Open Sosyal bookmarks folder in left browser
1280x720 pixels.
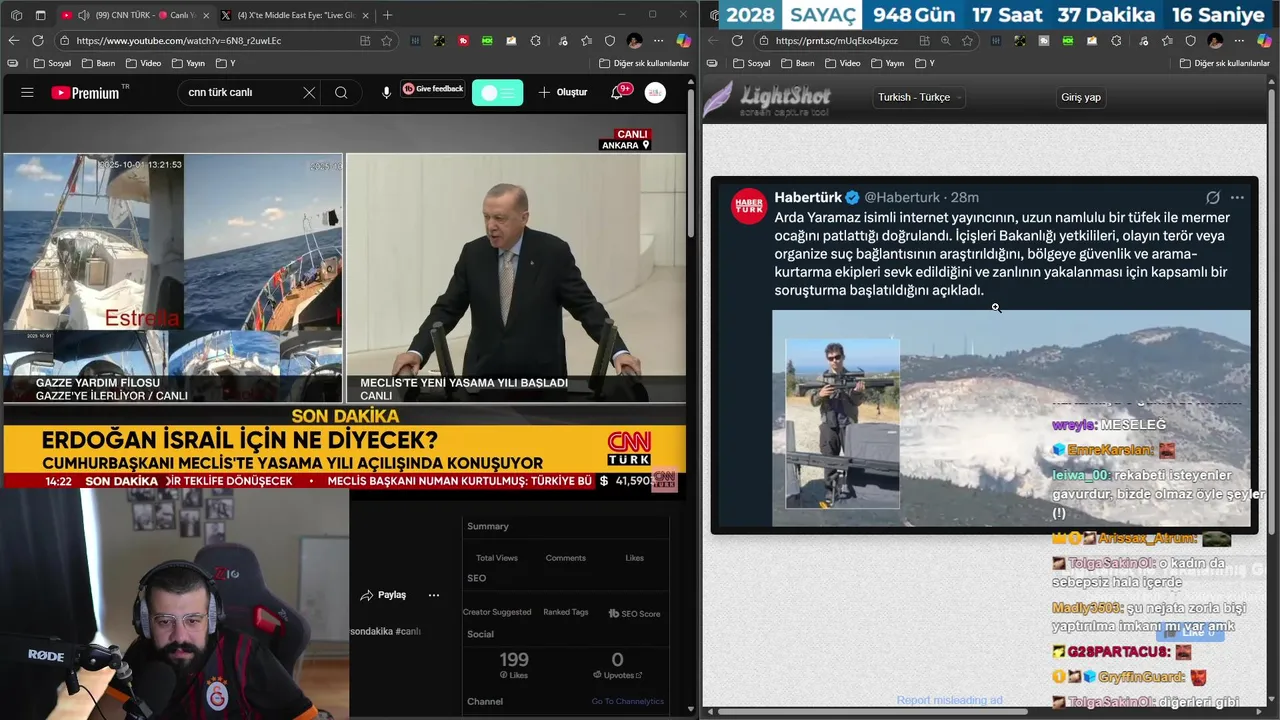(x=52, y=63)
